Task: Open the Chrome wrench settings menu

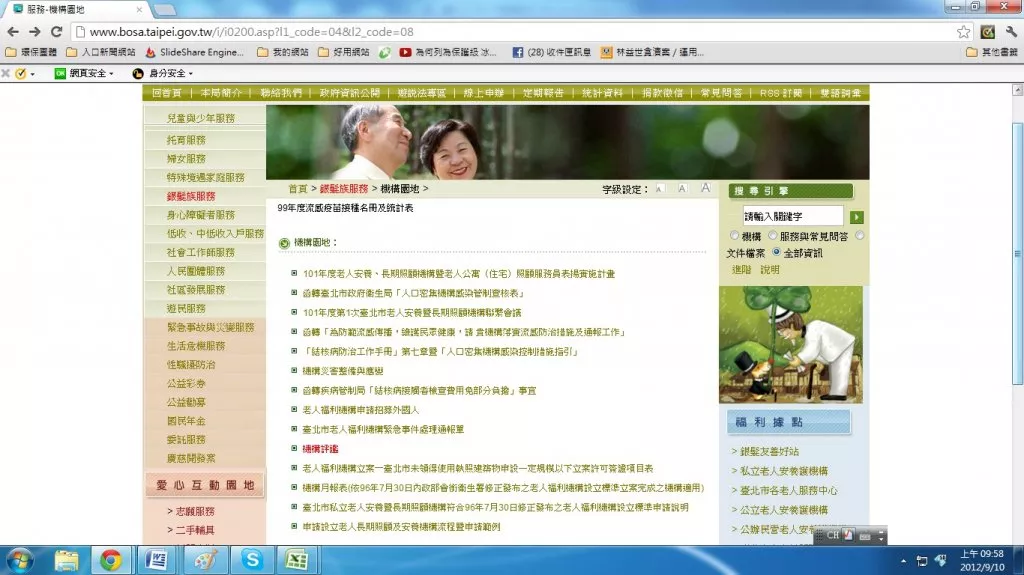Action: click(x=1012, y=31)
